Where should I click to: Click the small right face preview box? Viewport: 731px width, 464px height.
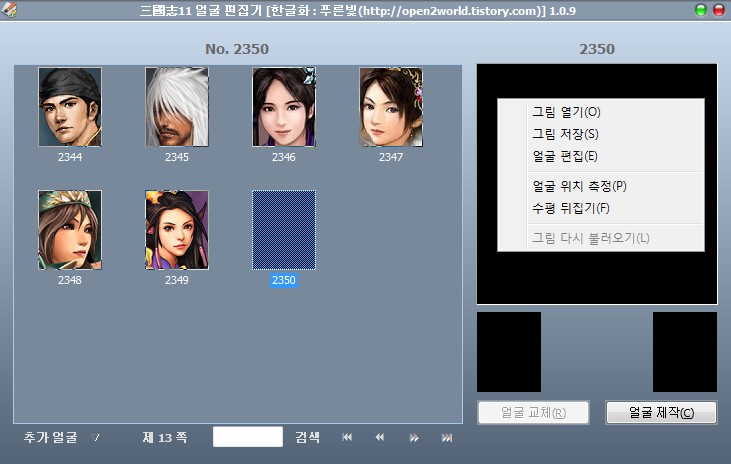[685, 352]
